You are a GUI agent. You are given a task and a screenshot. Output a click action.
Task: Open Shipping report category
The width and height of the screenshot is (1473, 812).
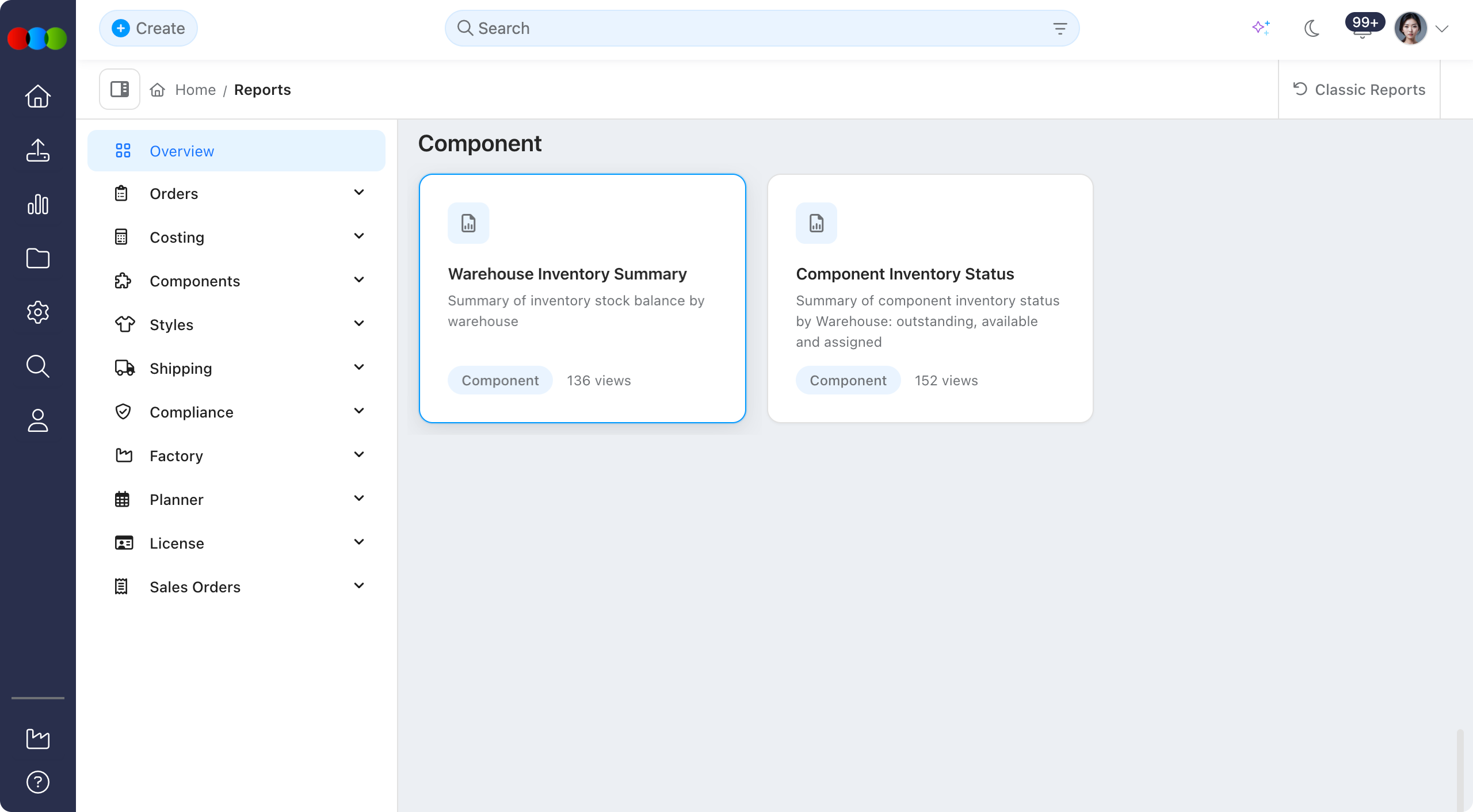181,369
